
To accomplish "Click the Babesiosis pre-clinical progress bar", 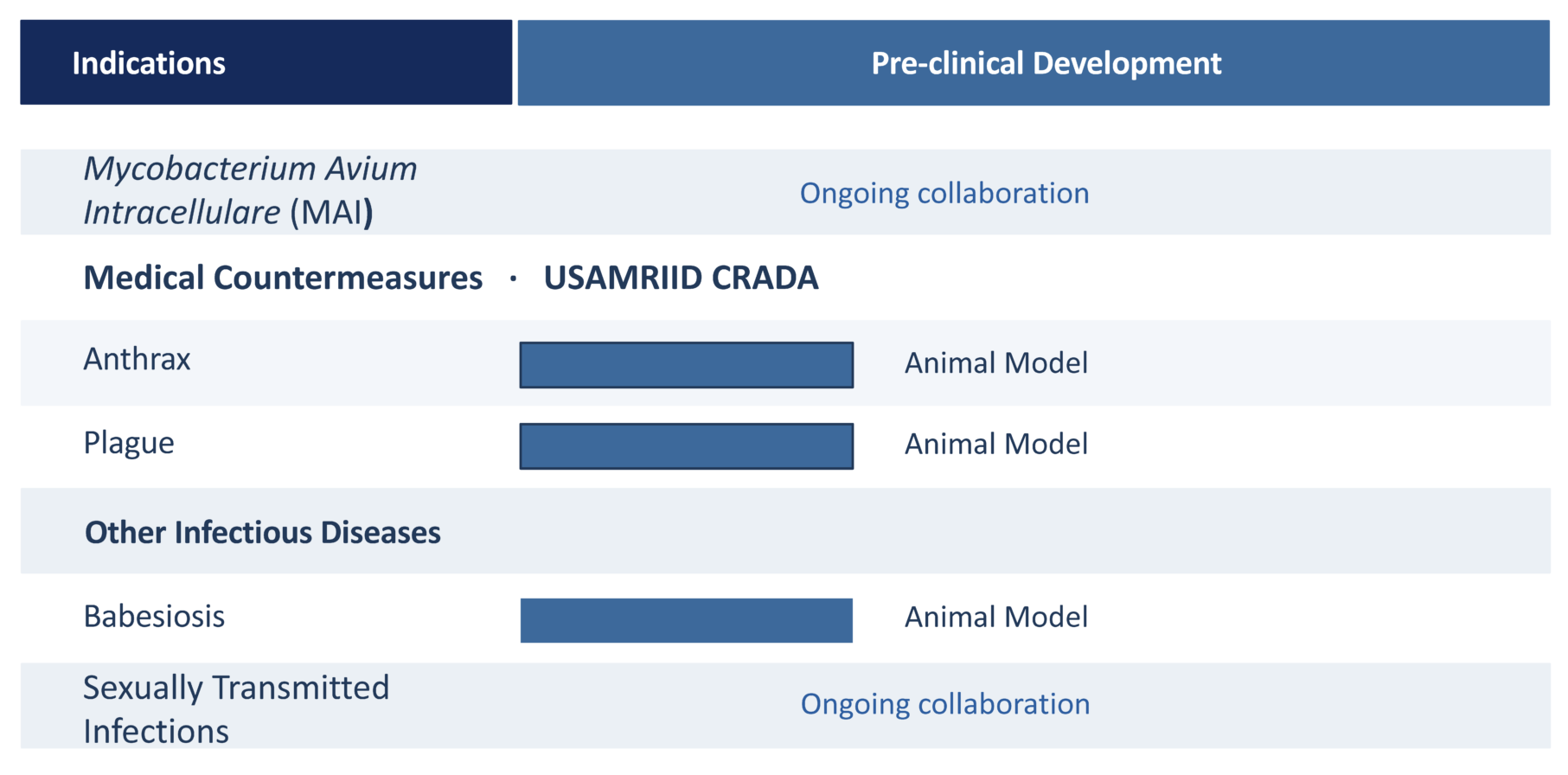I will coord(686,620).
